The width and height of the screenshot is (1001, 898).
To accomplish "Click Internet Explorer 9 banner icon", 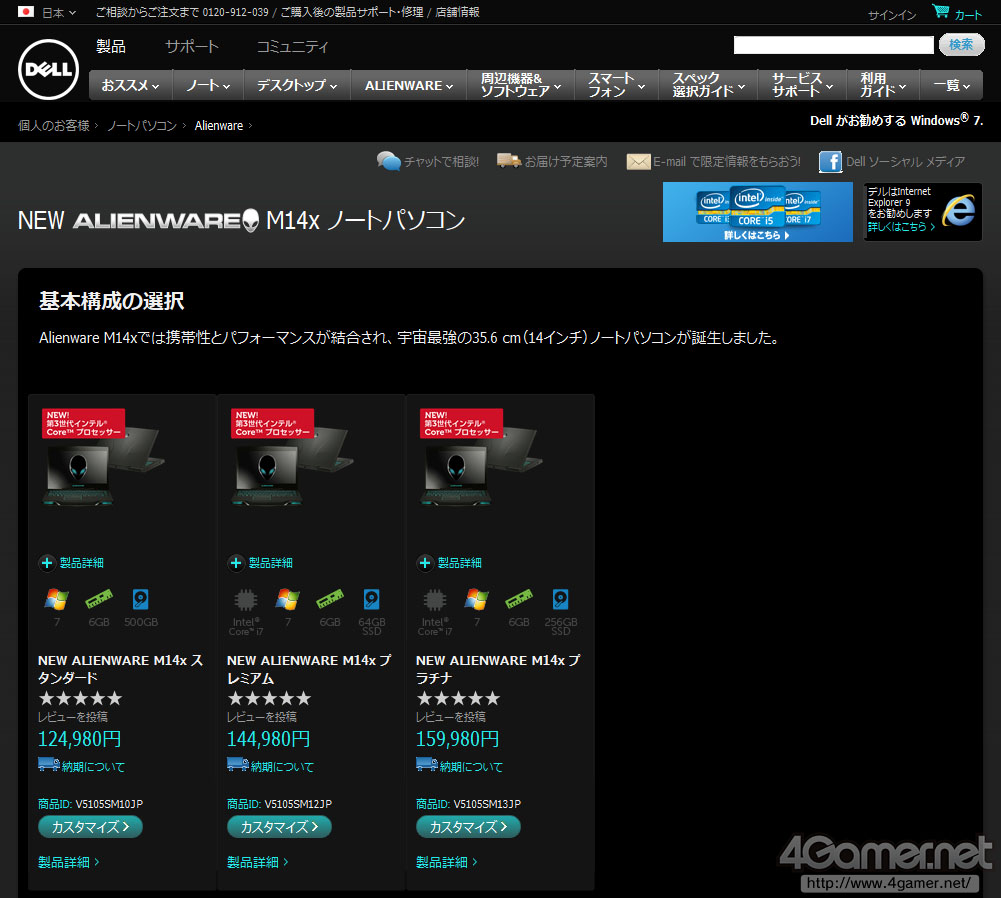I will point(959,211).
